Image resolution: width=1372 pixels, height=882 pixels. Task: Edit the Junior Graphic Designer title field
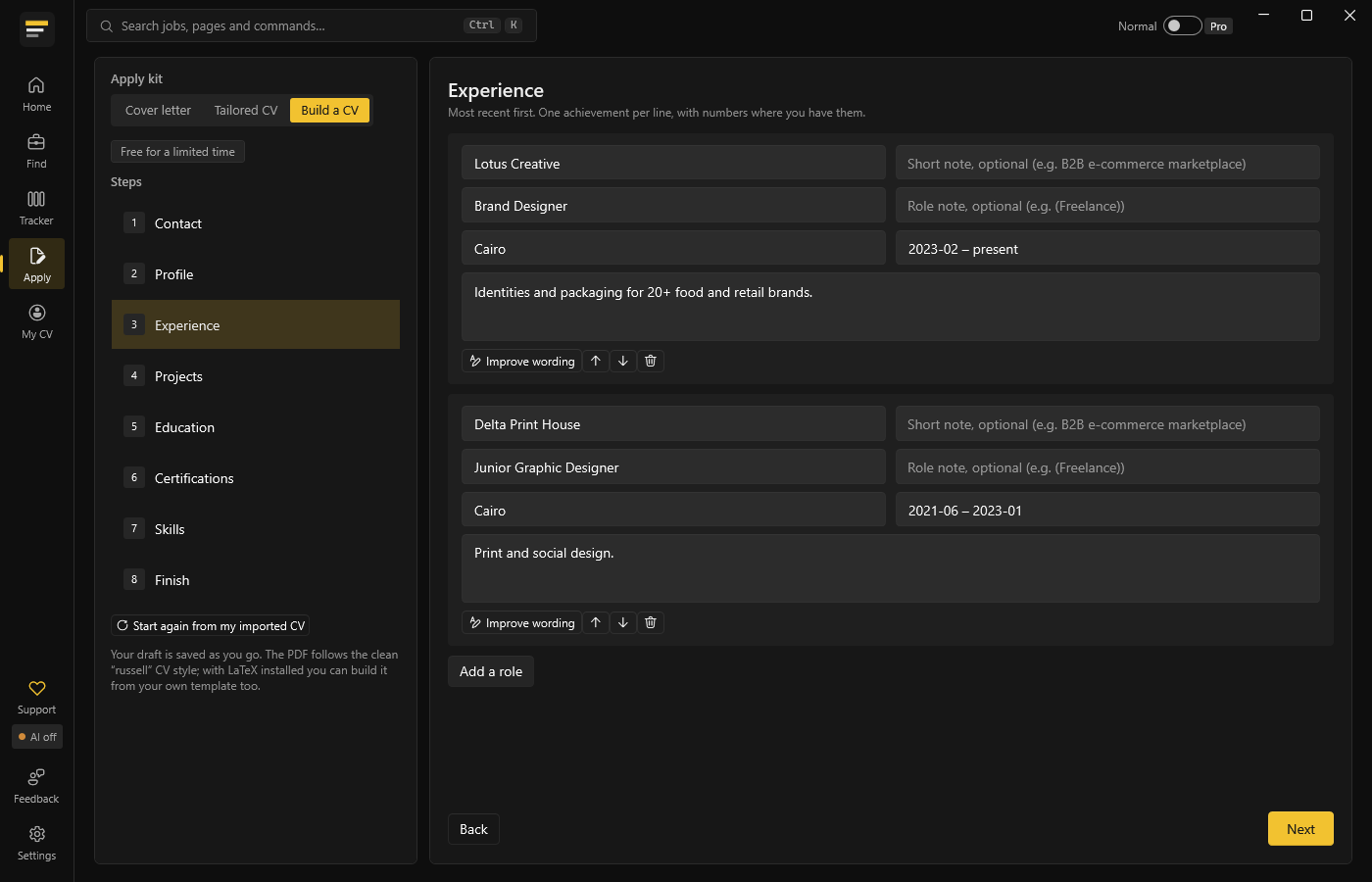tap(673, 467)
